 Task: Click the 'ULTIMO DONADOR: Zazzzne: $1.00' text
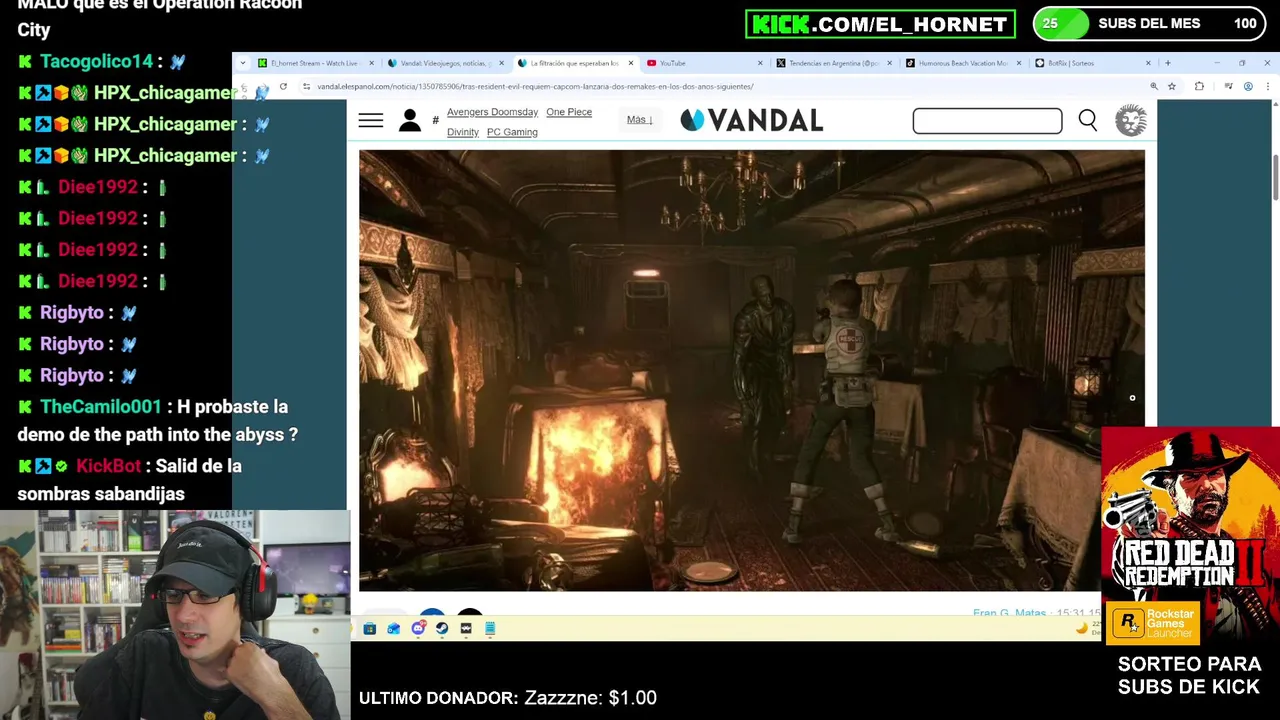508,698
